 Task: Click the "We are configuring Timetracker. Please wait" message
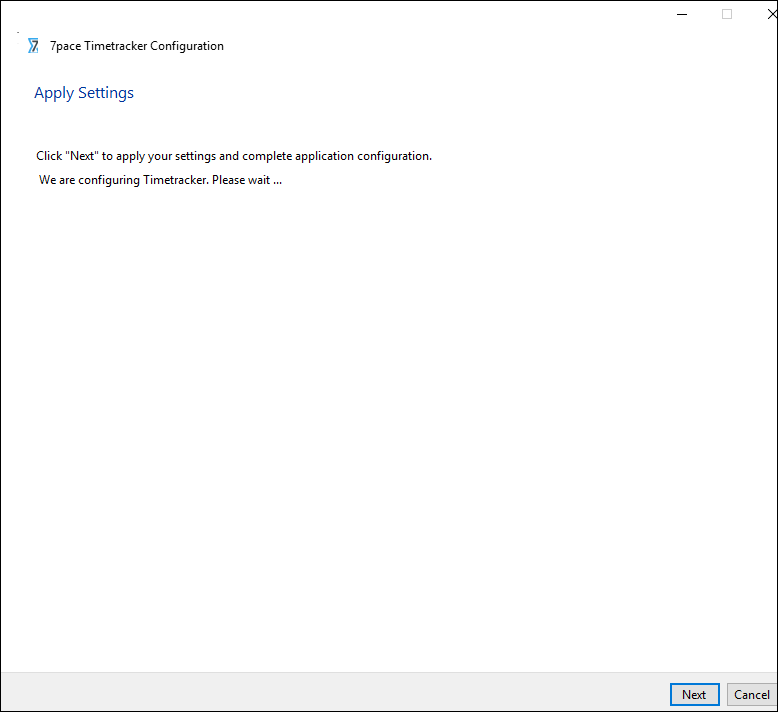pos(160,180)
